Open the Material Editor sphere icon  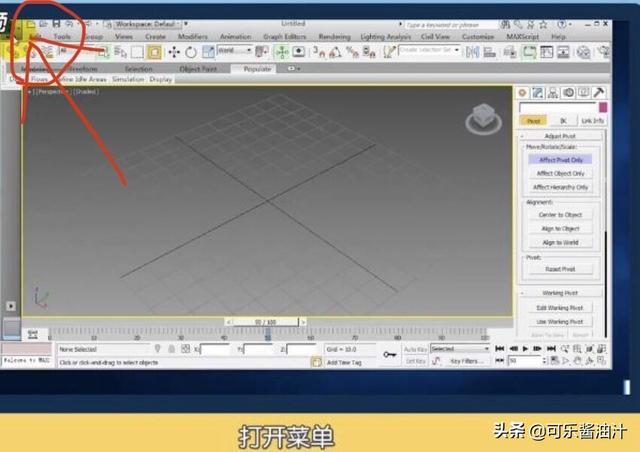tap(584, 52)
